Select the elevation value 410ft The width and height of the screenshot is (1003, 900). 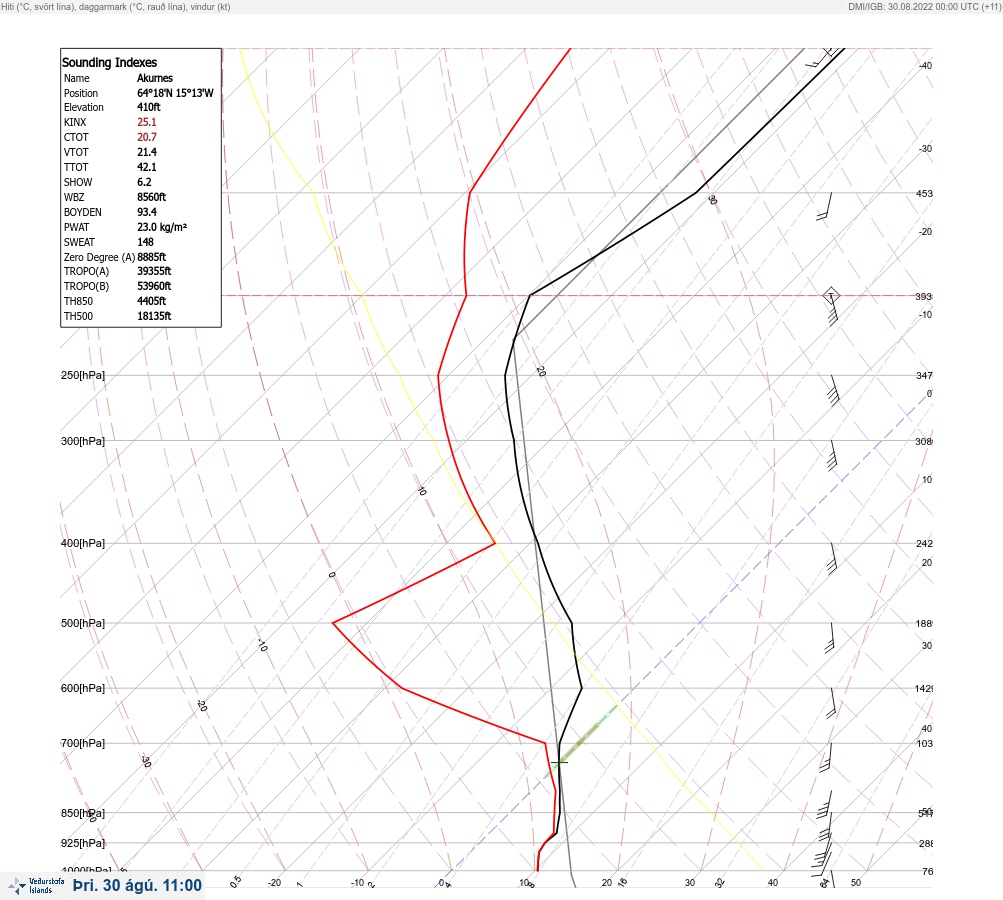click(148, 107)
